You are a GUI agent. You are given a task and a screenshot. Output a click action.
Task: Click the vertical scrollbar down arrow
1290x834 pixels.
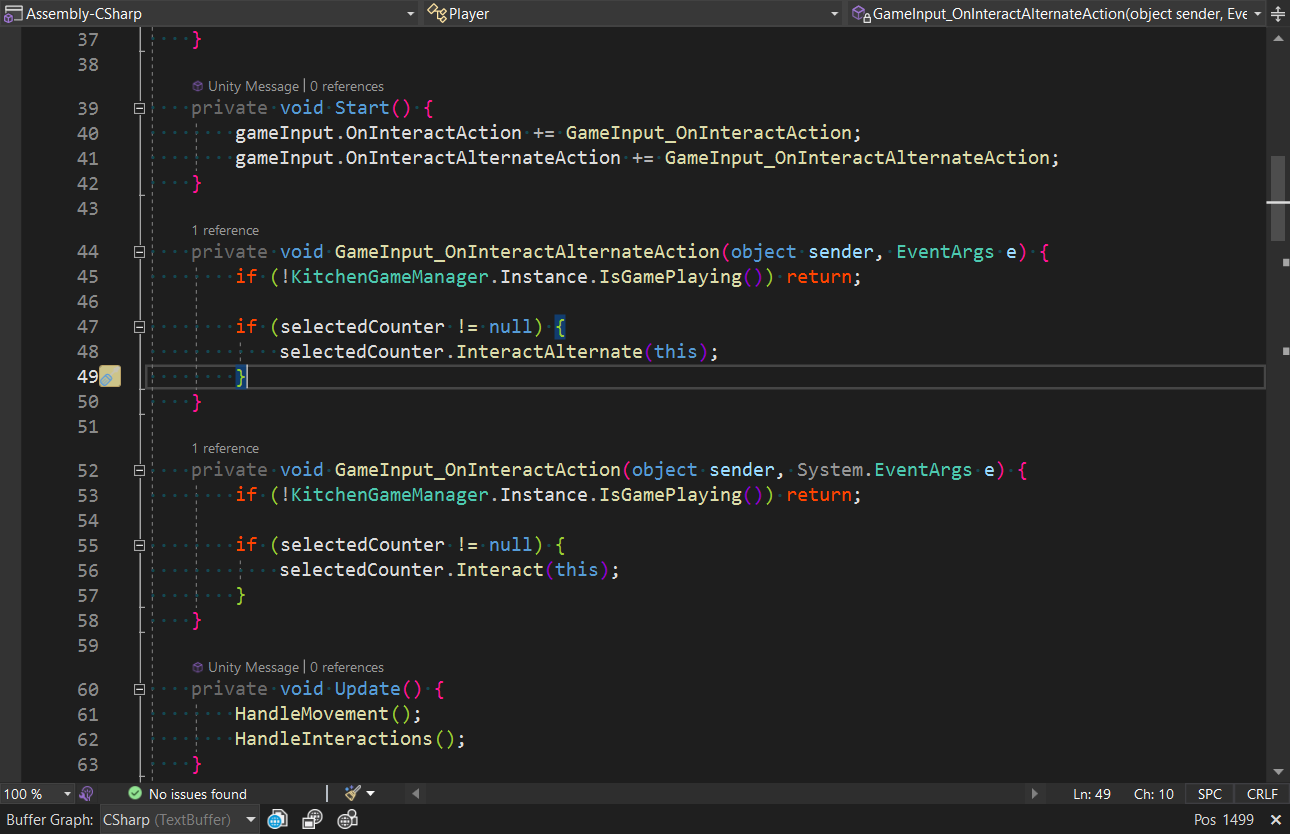pyautogui.click(x=1278, y=771)
